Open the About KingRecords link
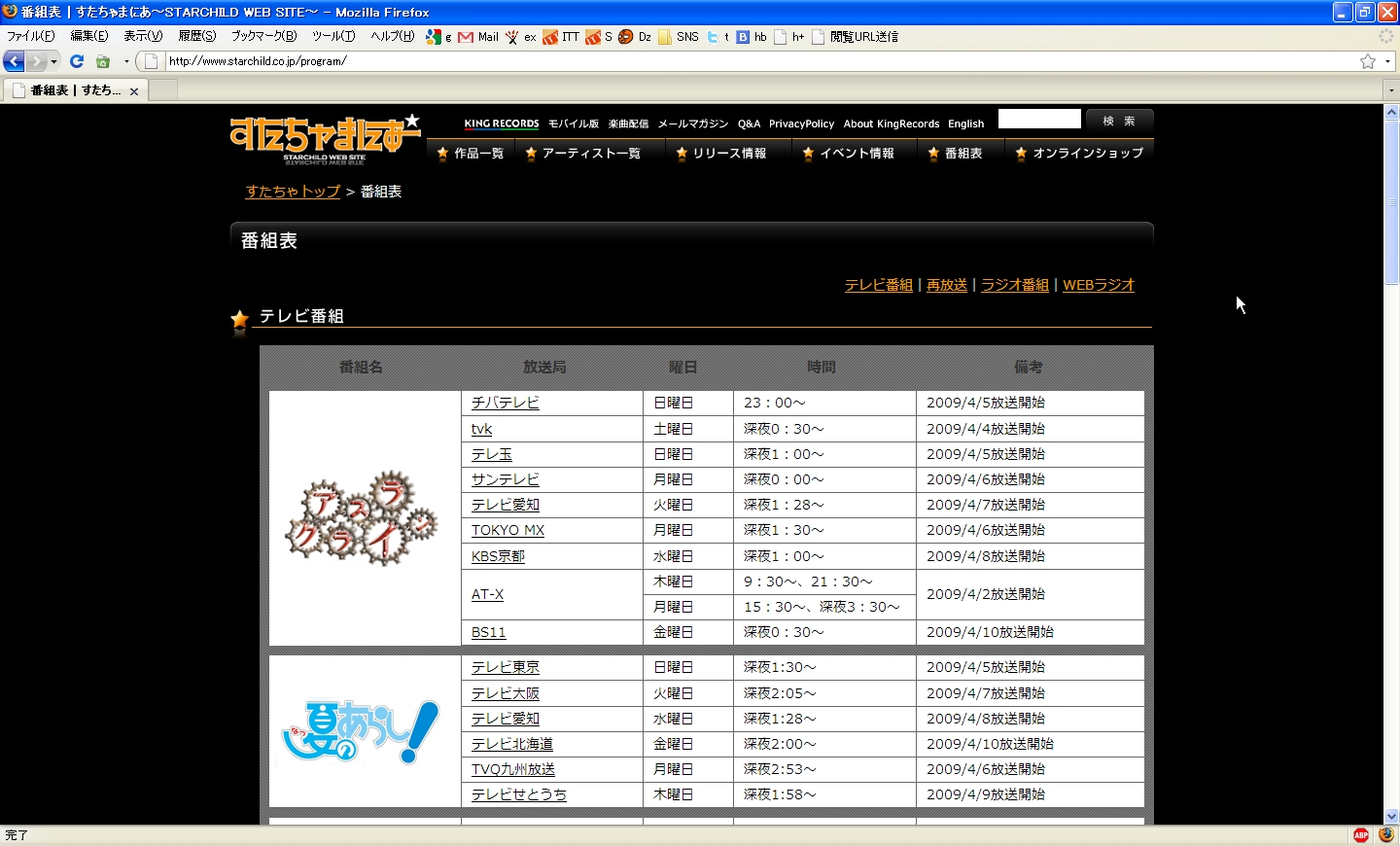Viewport: 1400px width, 846px height. (x=892, y=123)
